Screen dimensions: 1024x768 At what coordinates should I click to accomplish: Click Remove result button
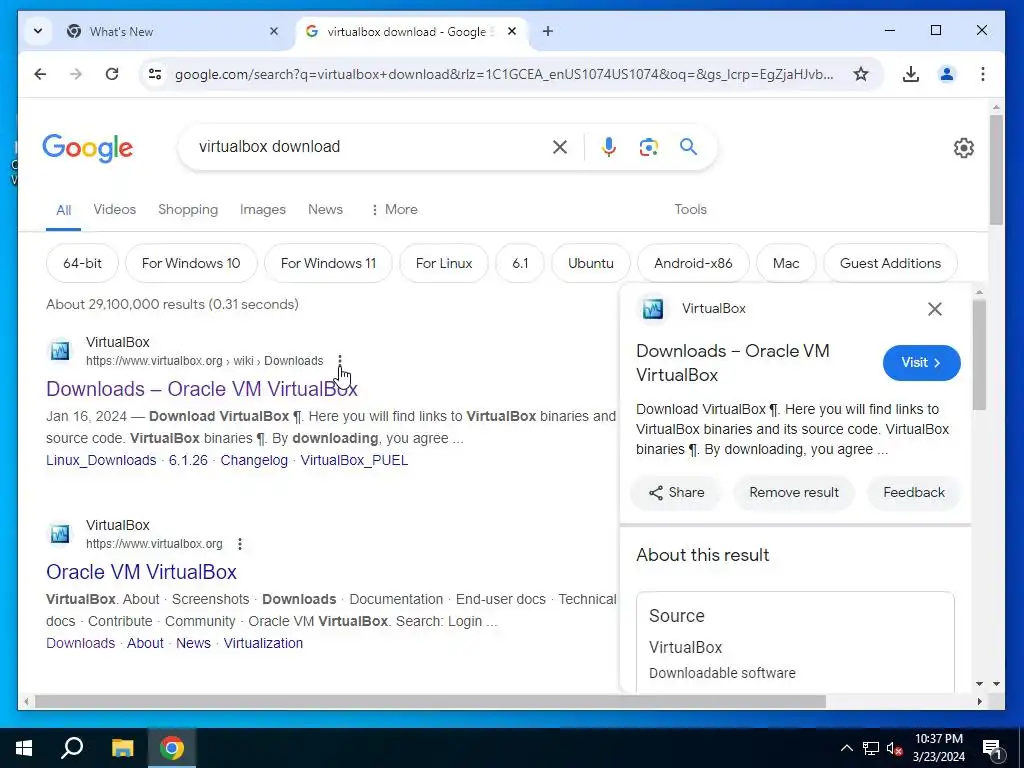tap(793, 493)
